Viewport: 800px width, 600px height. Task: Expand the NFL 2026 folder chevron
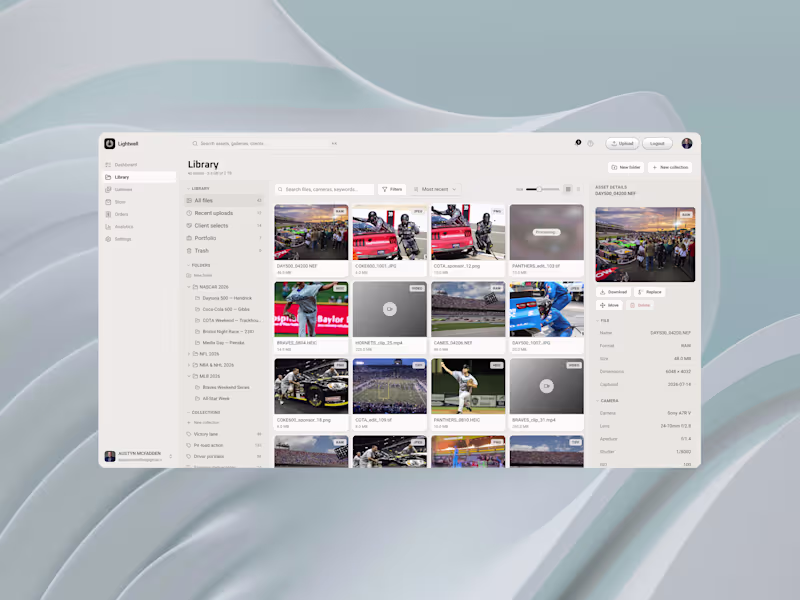click(x=189, y=354)
